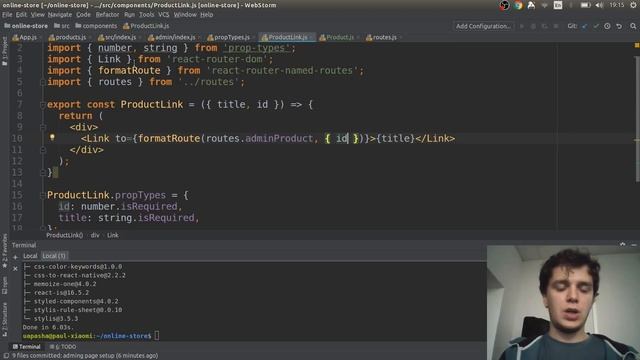Click Git update project icon
Screen dimensions: 640x360
pos(584,26)
